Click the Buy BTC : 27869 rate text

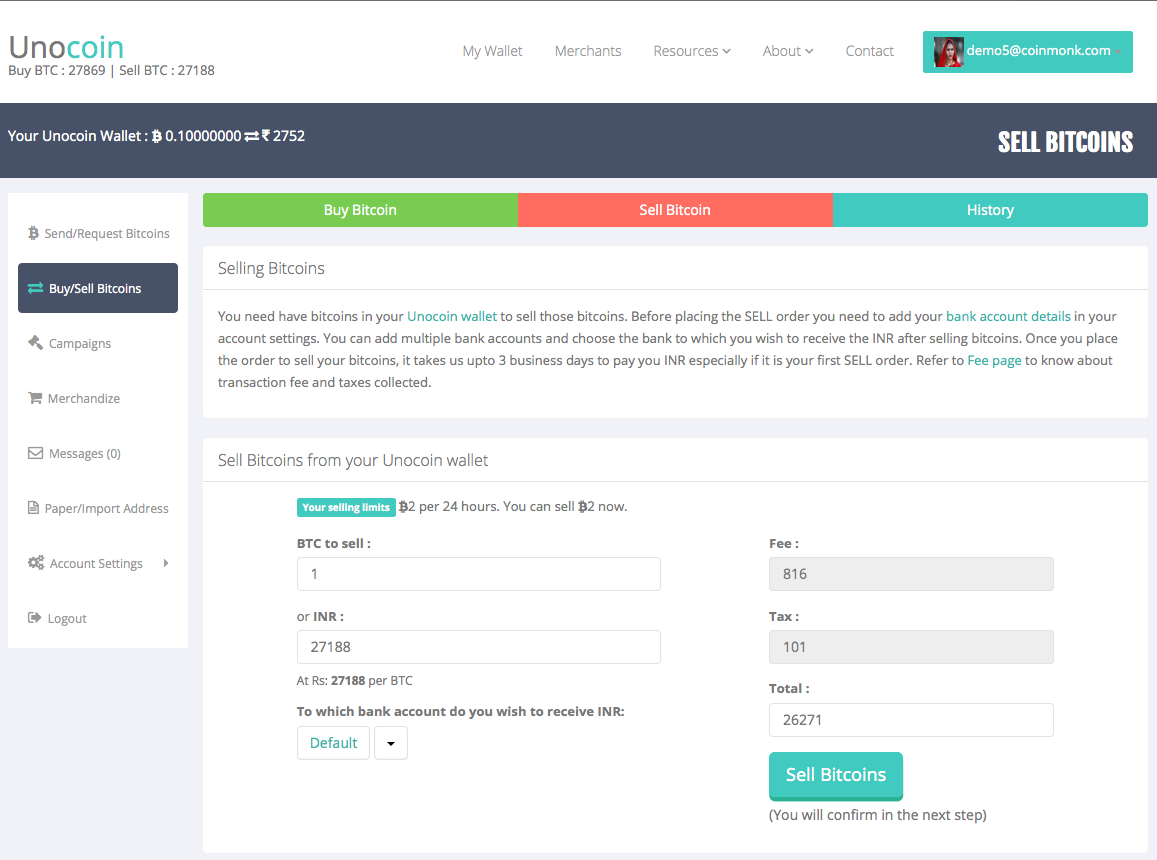click(x=57, y=71)
